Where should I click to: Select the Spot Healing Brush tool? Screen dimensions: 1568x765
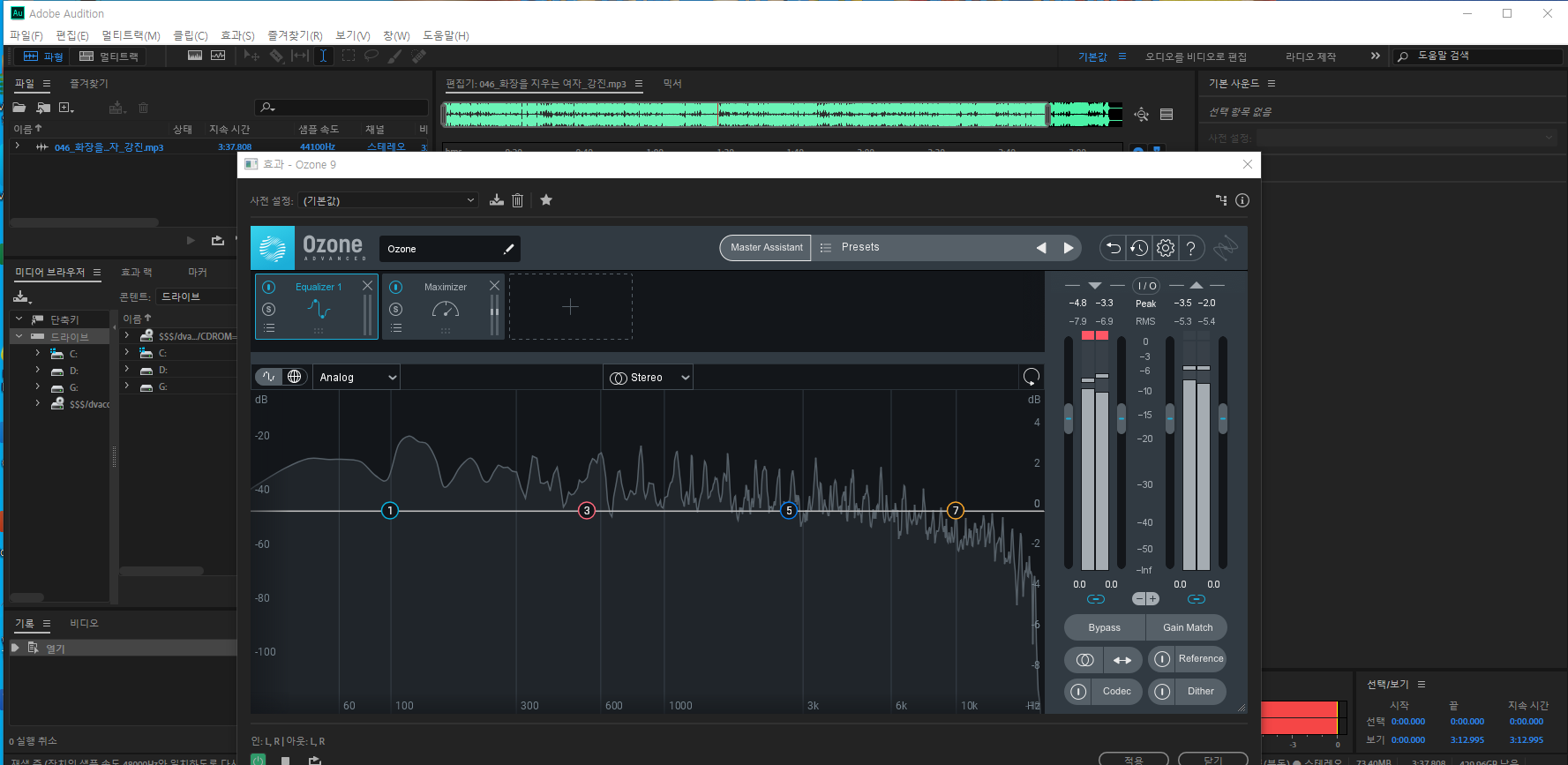click(418, 56)
